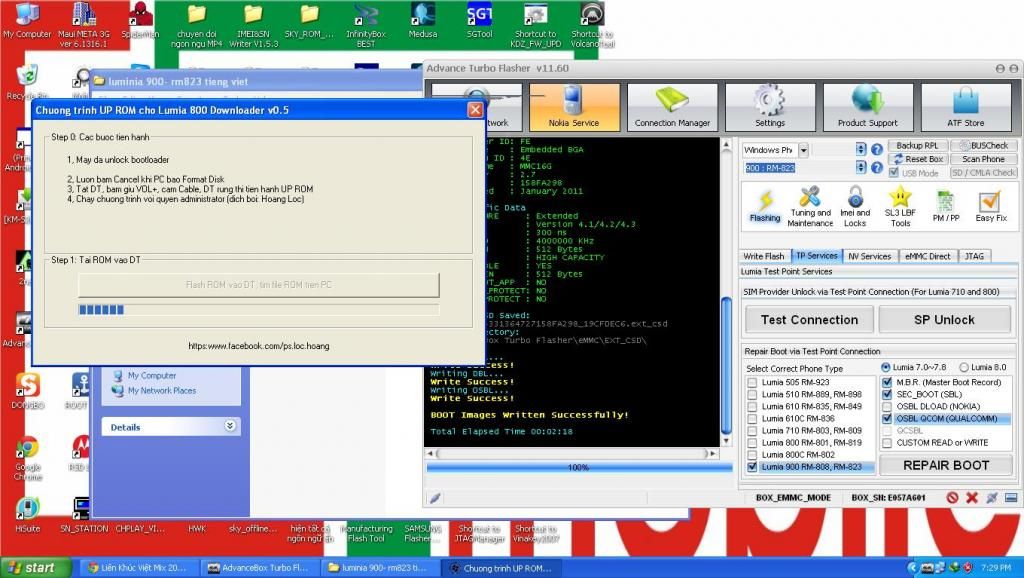The height and width of the screenshot is (578, 1024).
Task: Click the REPAIR BOOT button
Action: click(946, 465)
